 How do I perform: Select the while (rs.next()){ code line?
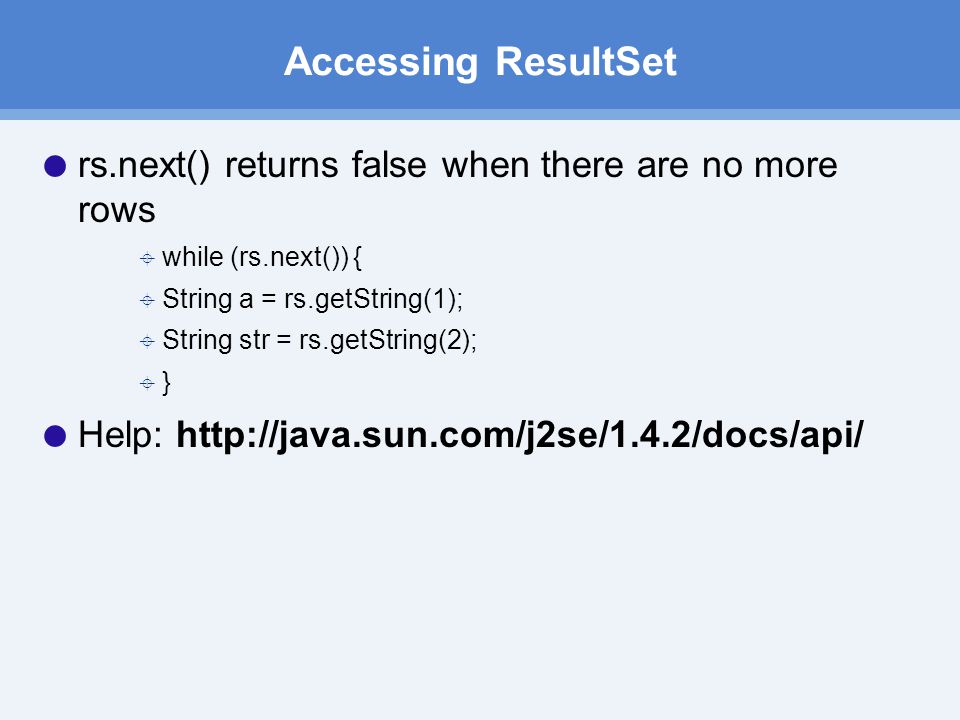click(x=262, y=257)
